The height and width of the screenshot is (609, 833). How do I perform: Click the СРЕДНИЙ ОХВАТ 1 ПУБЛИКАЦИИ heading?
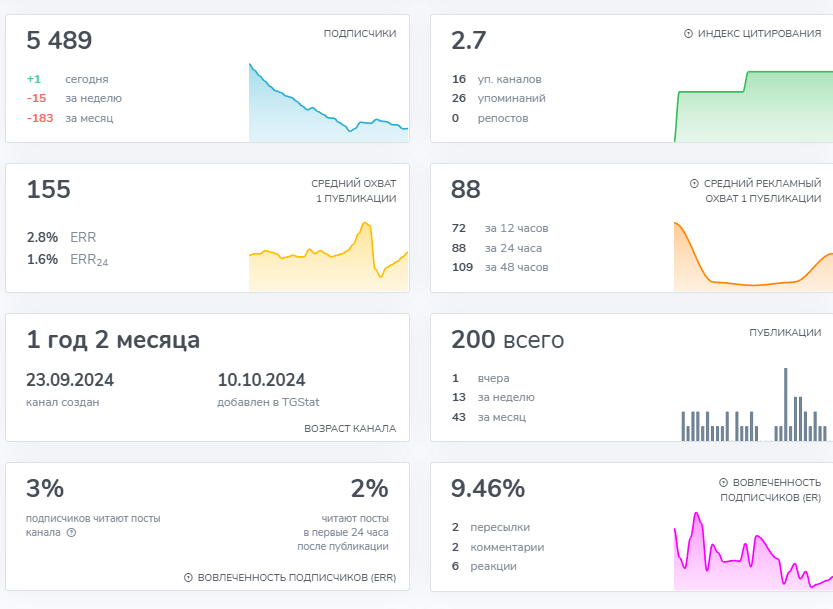(353, 191)
